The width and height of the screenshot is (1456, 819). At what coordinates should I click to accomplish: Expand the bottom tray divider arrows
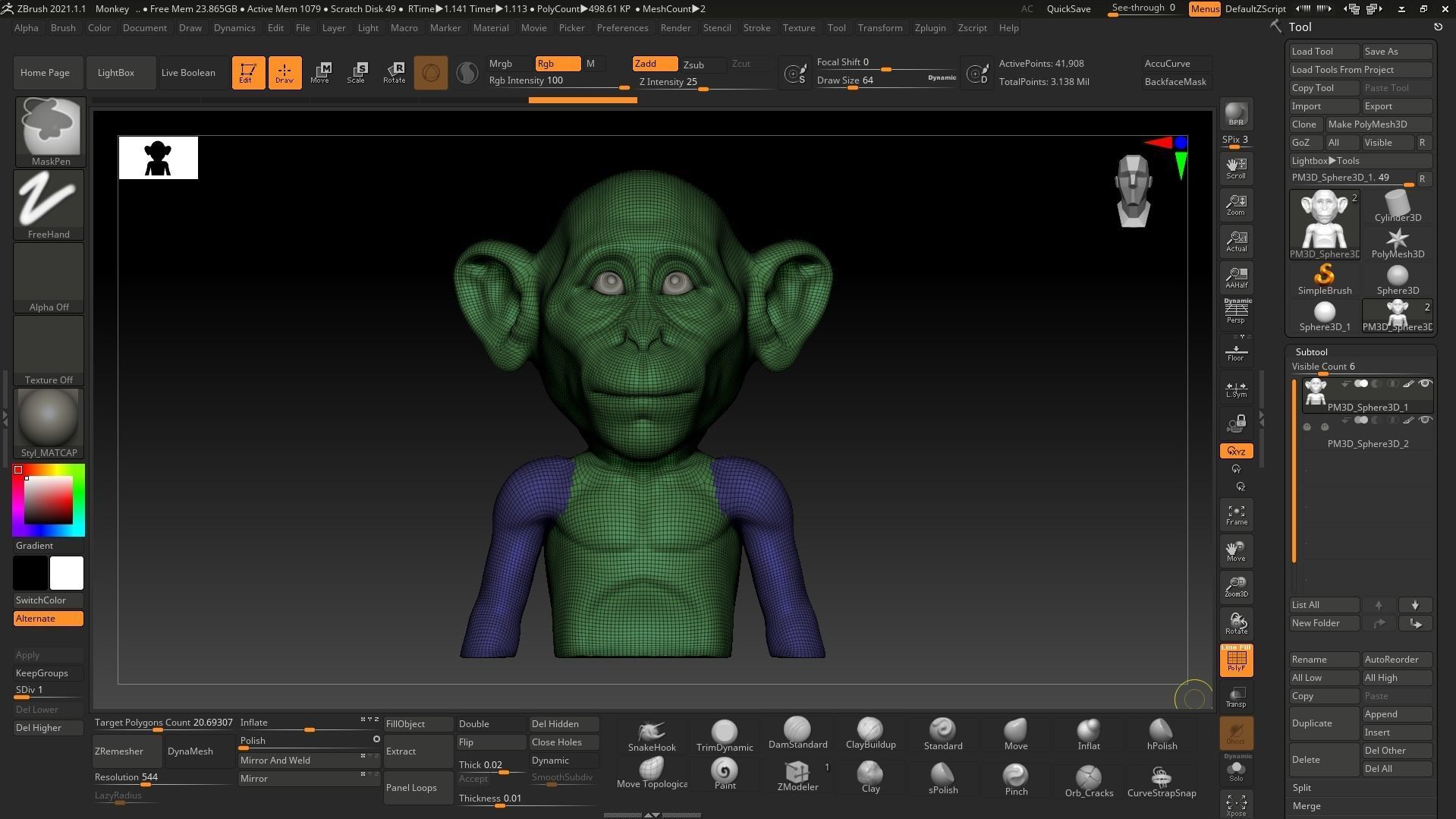click(x=651, y=814)
